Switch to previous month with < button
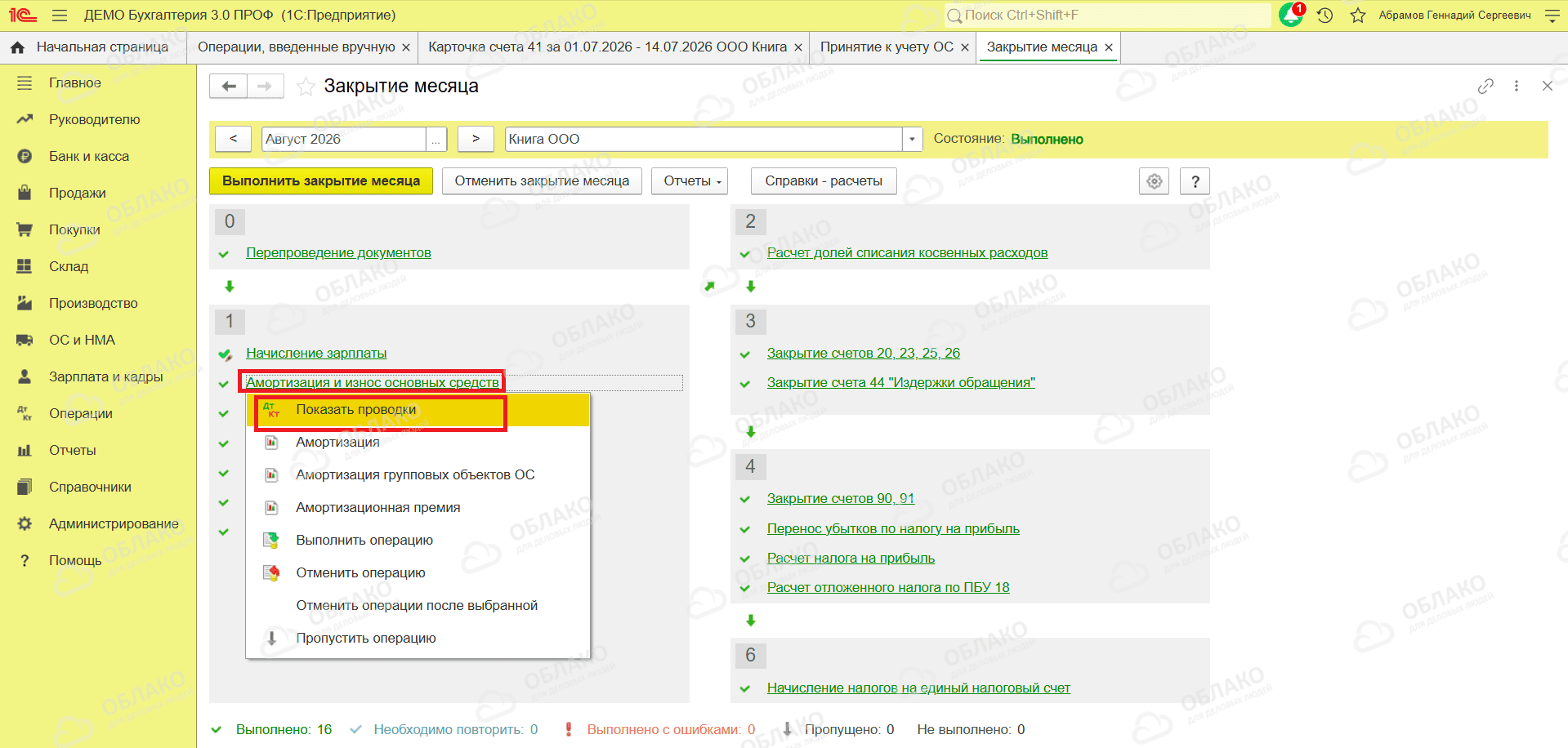The height and width of the screenshot is (748, 1568). tap(233, 139)
